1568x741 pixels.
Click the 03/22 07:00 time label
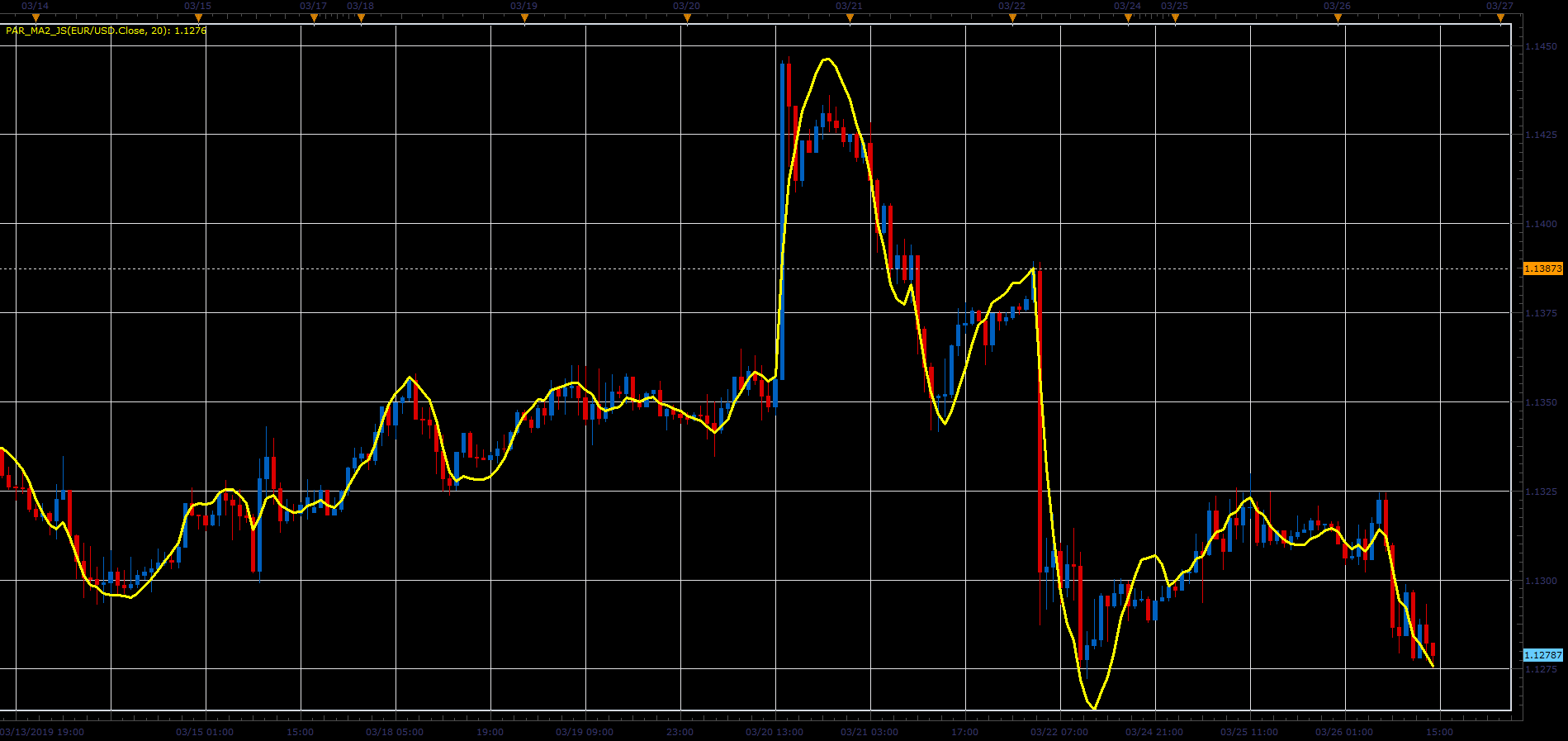tap(1059, 732)
